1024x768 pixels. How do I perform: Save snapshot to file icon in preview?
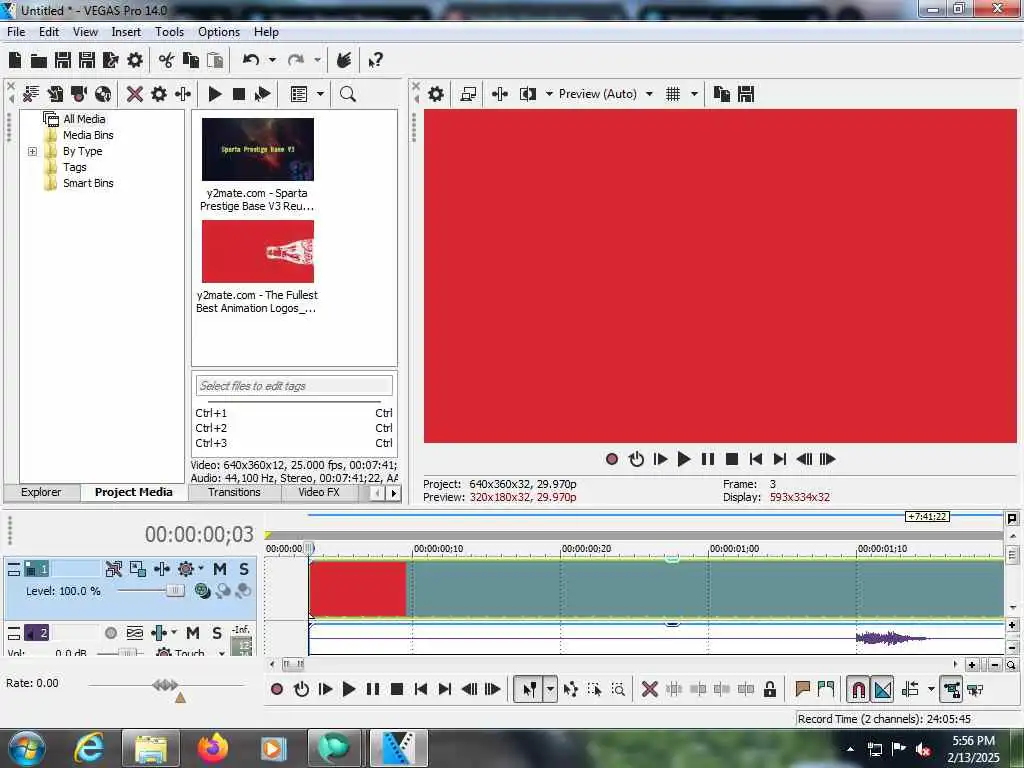click(746, 94)
